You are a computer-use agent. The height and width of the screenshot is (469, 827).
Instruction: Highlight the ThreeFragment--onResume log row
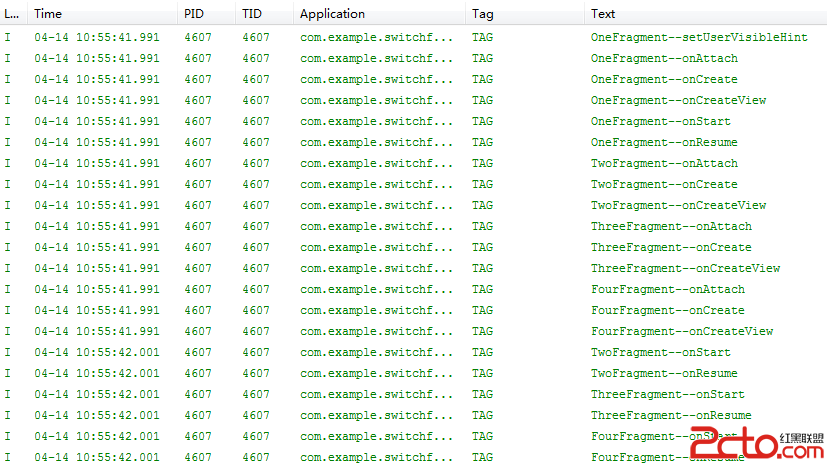[x=670, y=415]
